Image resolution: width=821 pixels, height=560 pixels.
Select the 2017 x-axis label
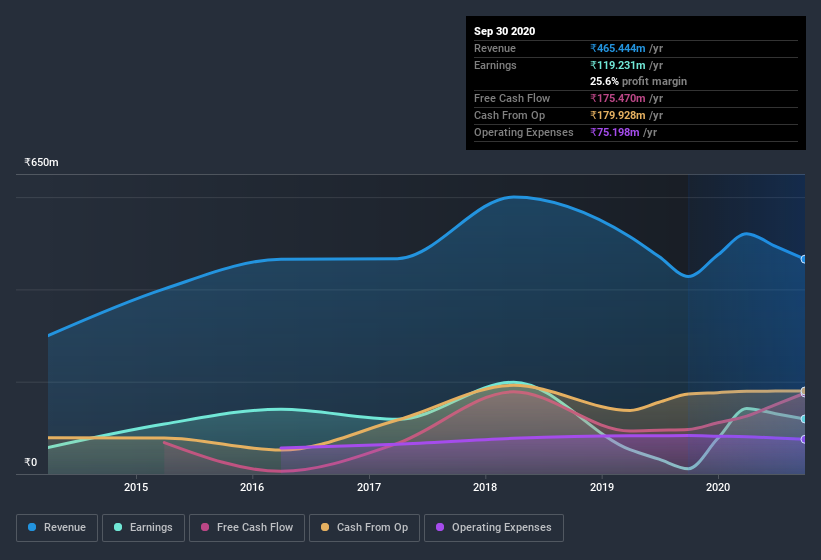click(x=369, y=487)
